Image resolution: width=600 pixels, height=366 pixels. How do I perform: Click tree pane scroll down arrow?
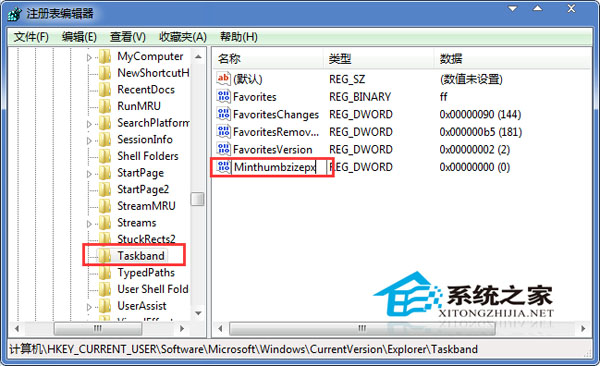198,313
